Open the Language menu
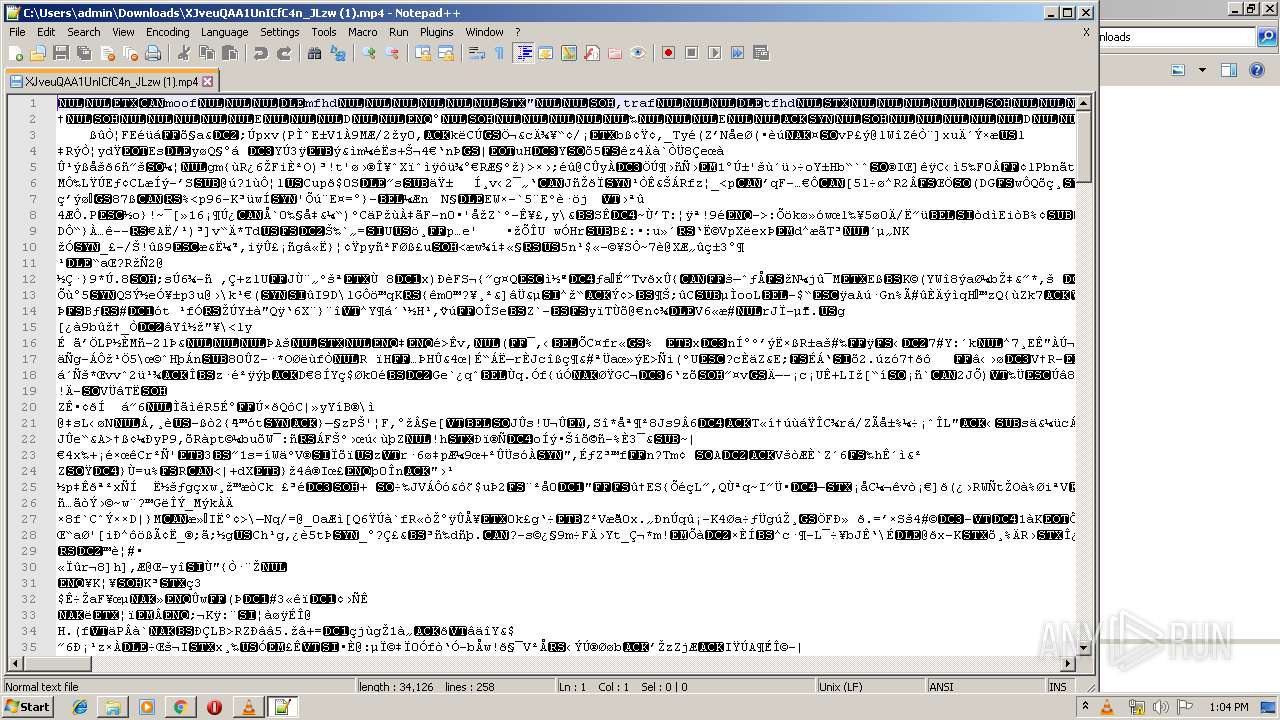The image size is (1280, 720). pyautogui.click(x=224, y=32)
